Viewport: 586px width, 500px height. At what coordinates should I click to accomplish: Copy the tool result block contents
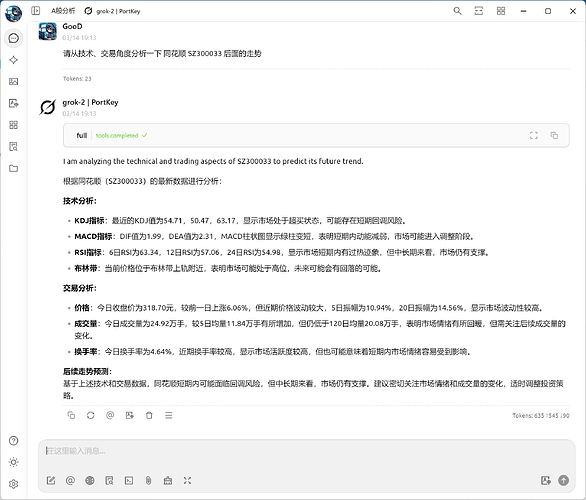pos(554,135)
